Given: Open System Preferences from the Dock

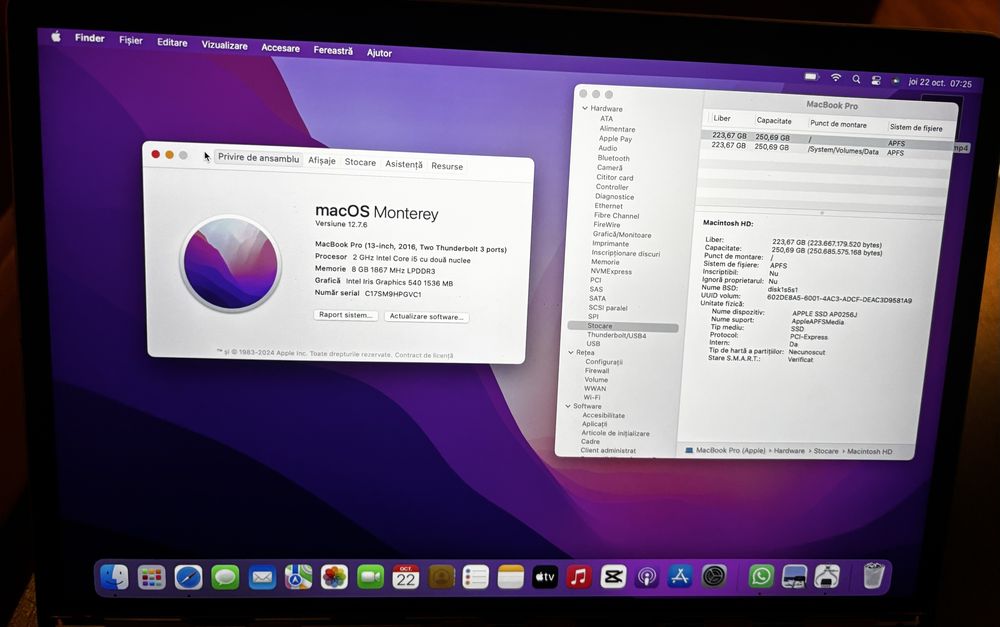Looking at the screenshot, I should coord(714,577).
